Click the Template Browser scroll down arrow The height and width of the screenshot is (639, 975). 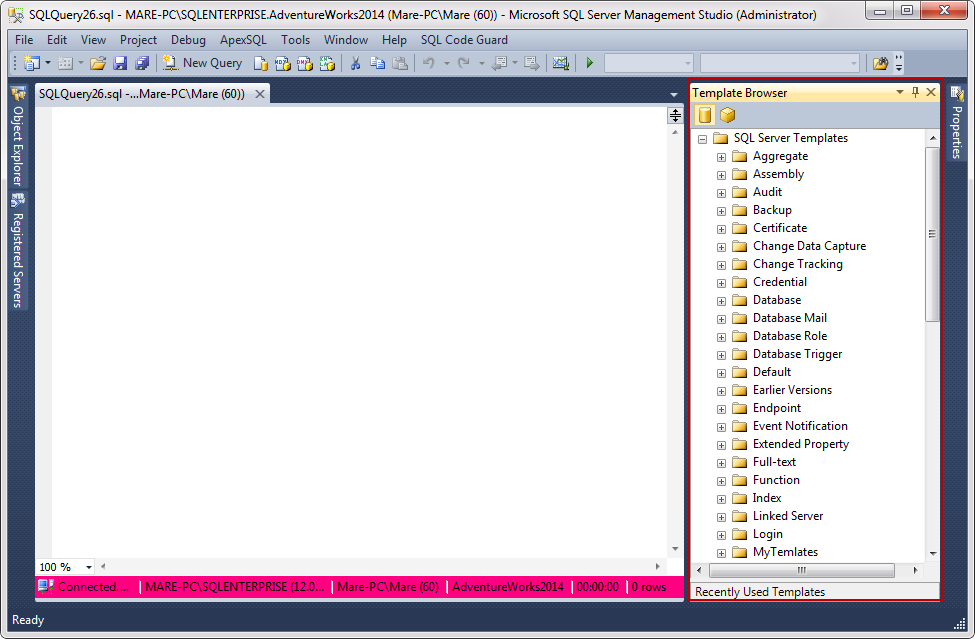(x=933, y=553)
